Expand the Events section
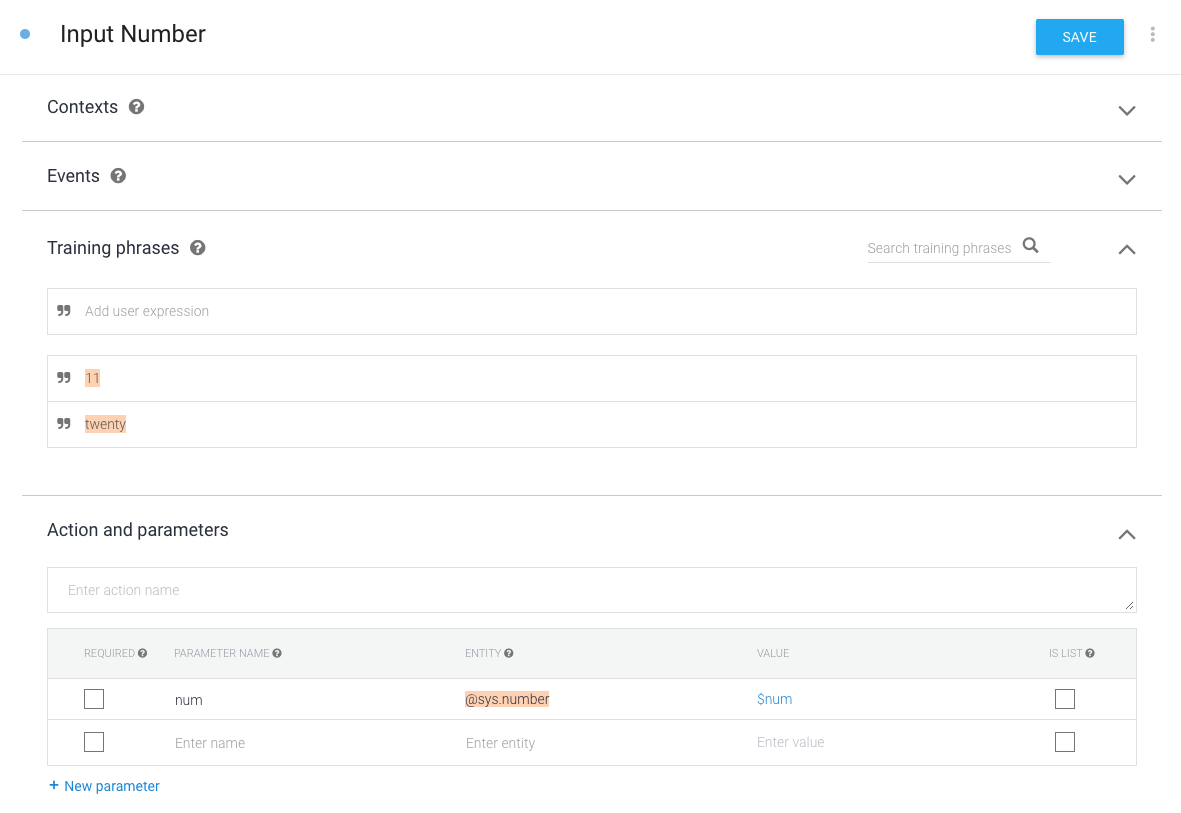The image size is (1181, 813). point(1126,179)
